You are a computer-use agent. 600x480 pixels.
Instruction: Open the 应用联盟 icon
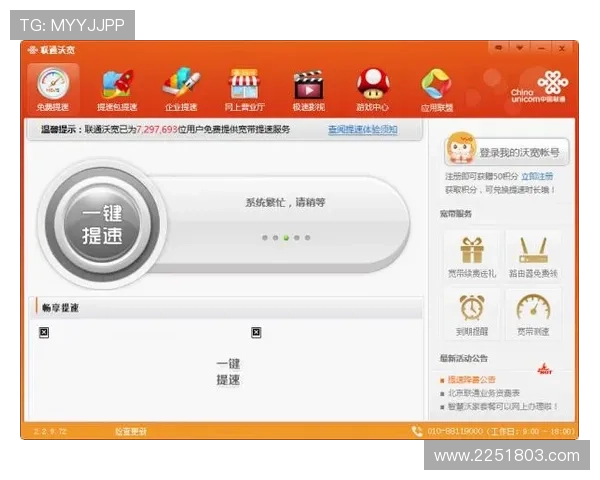coord(437,90)
